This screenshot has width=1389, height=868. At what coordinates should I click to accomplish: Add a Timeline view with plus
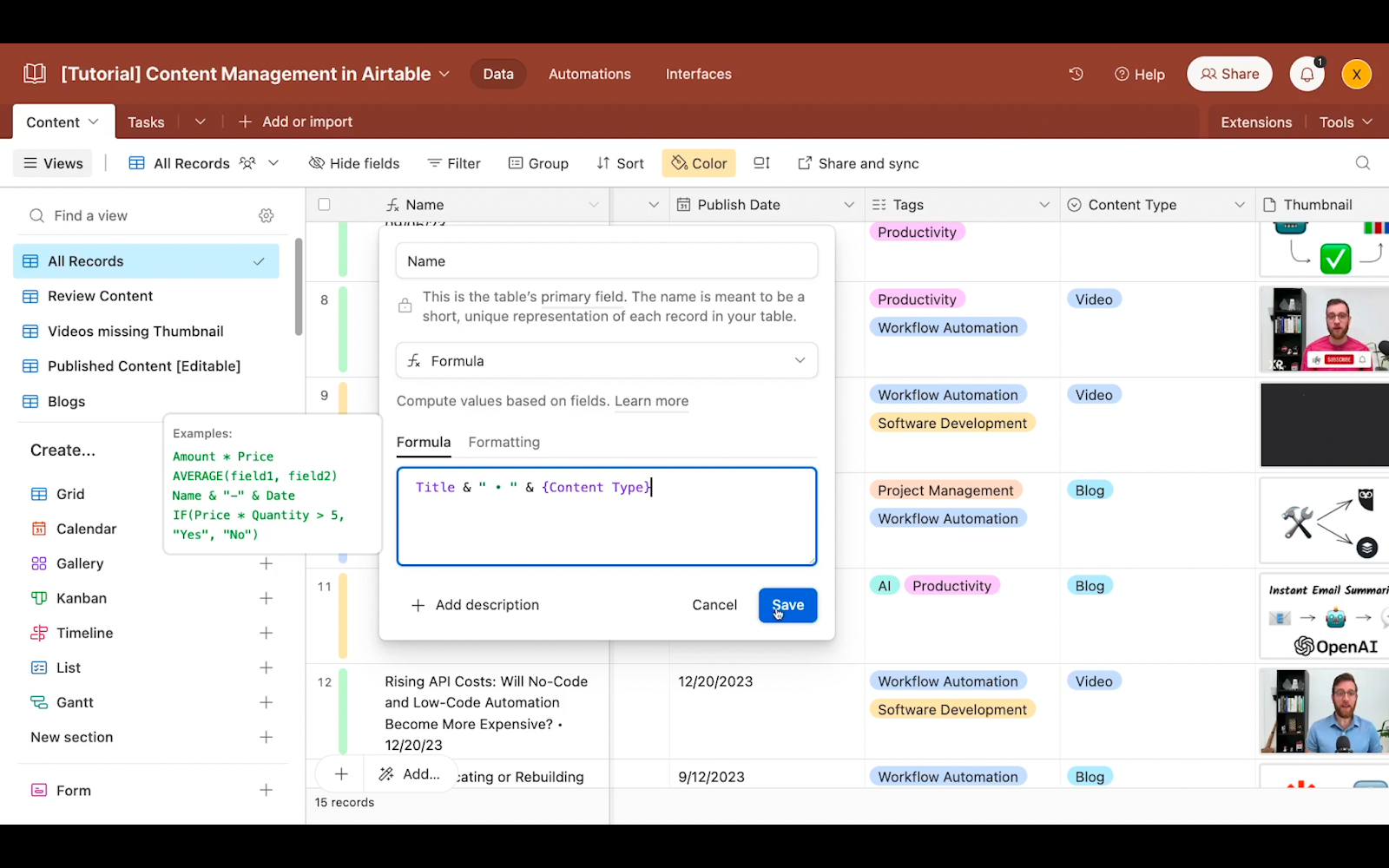(267, 633)
